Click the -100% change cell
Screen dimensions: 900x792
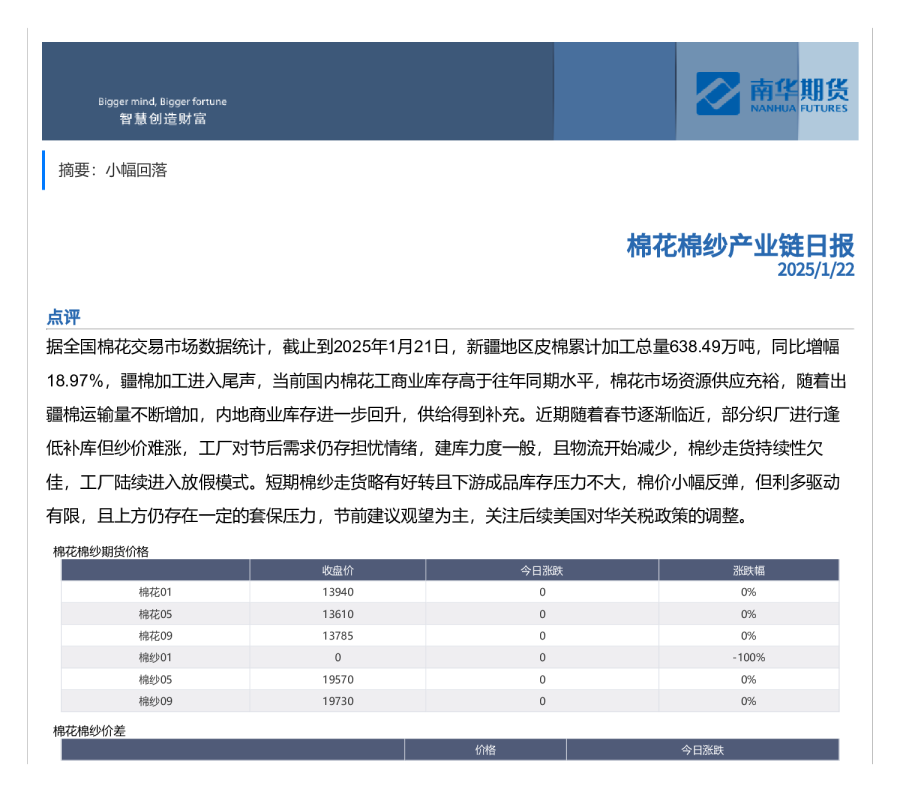748,658
